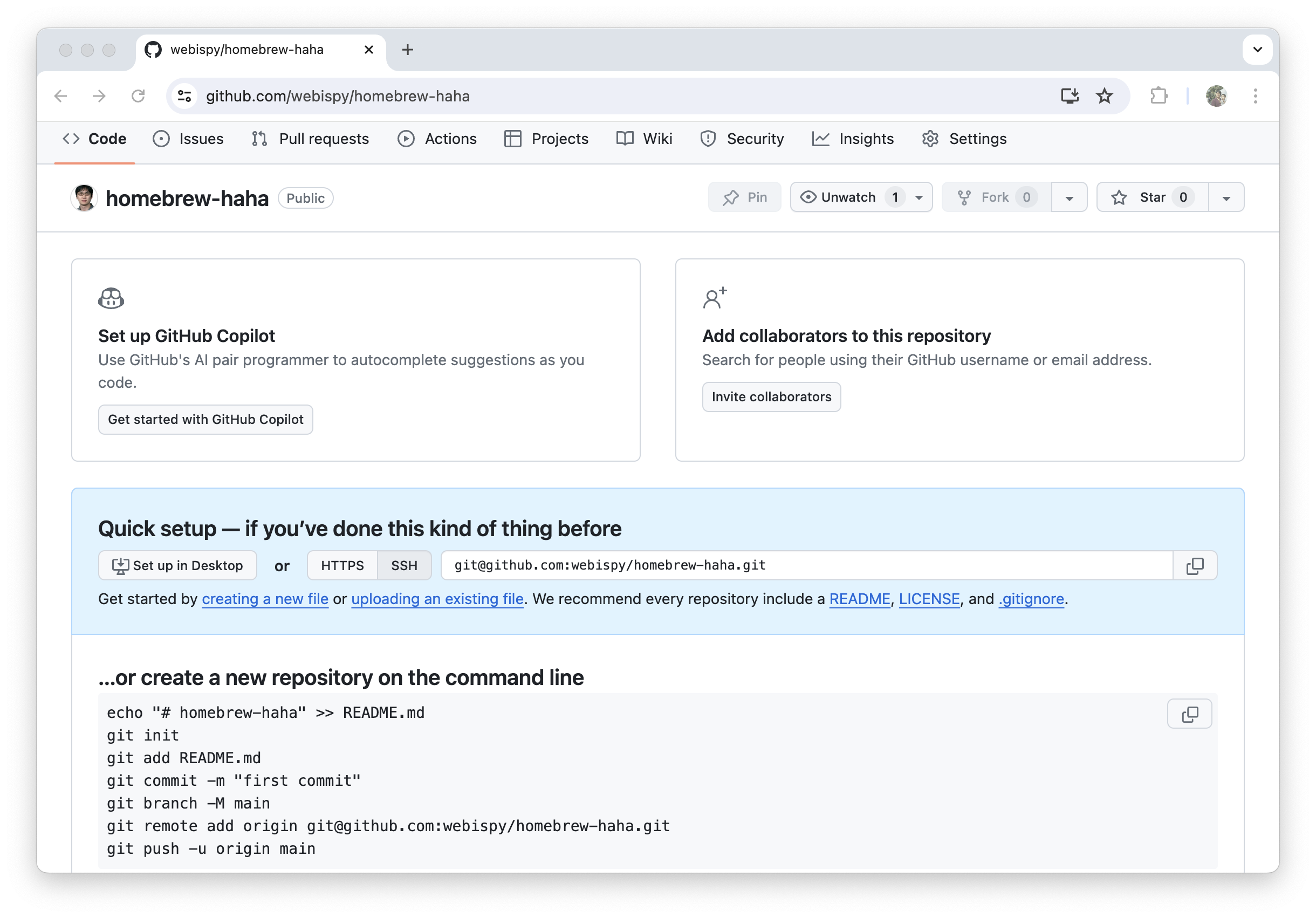
Task: Switch to the Actions tab
Action: tap(437, 139)
